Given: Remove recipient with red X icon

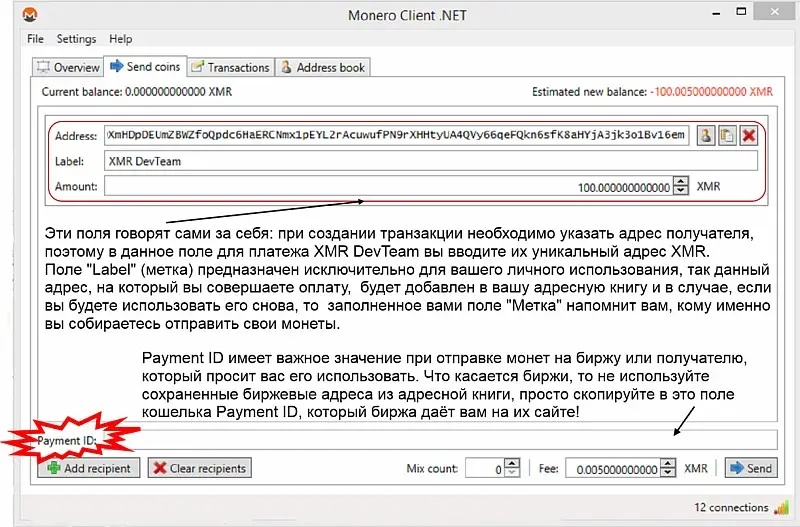Looking at the screenshot, I should click(x=748, y=136).
